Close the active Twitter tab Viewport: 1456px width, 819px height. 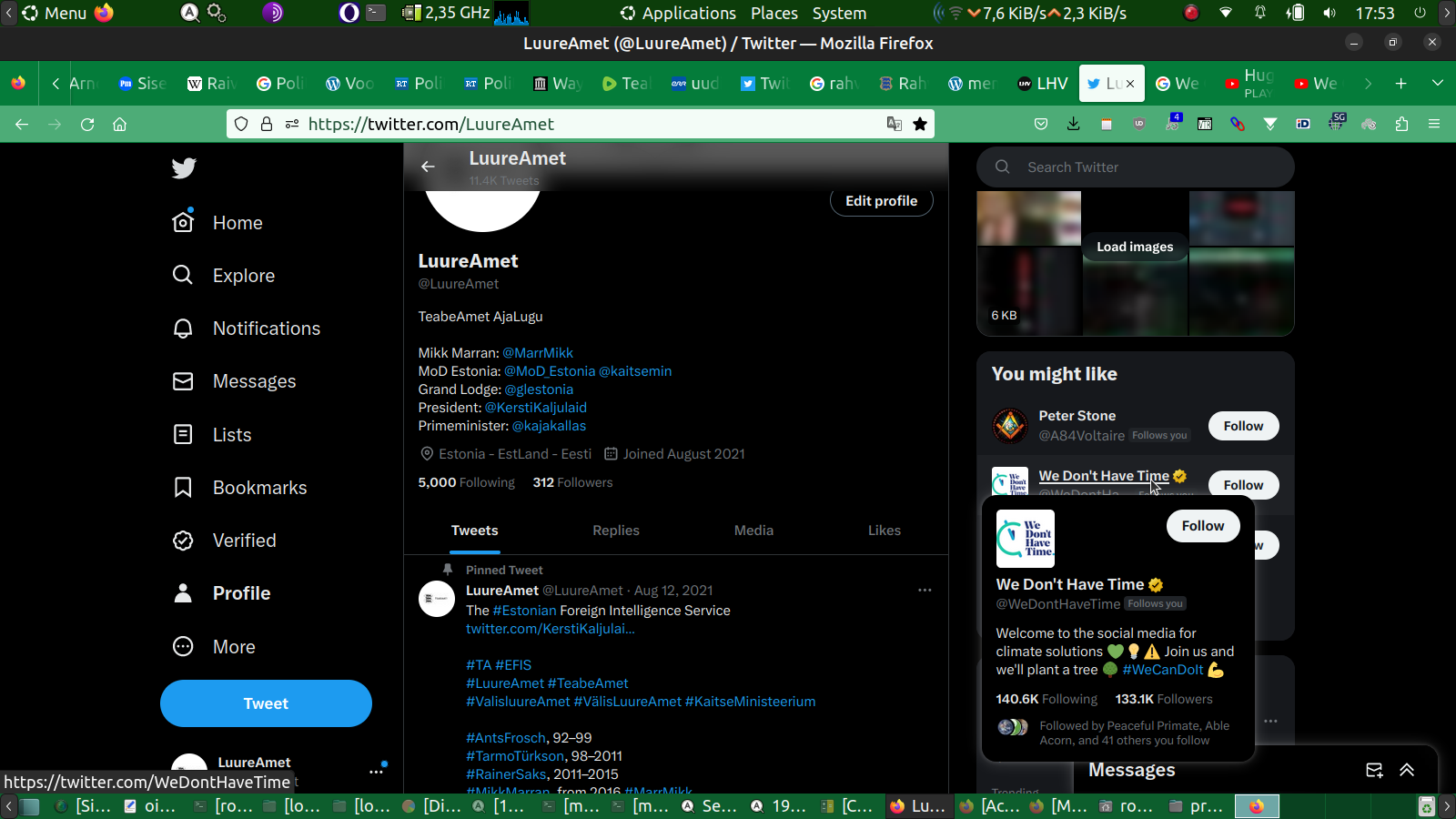tap(1130, 84)
